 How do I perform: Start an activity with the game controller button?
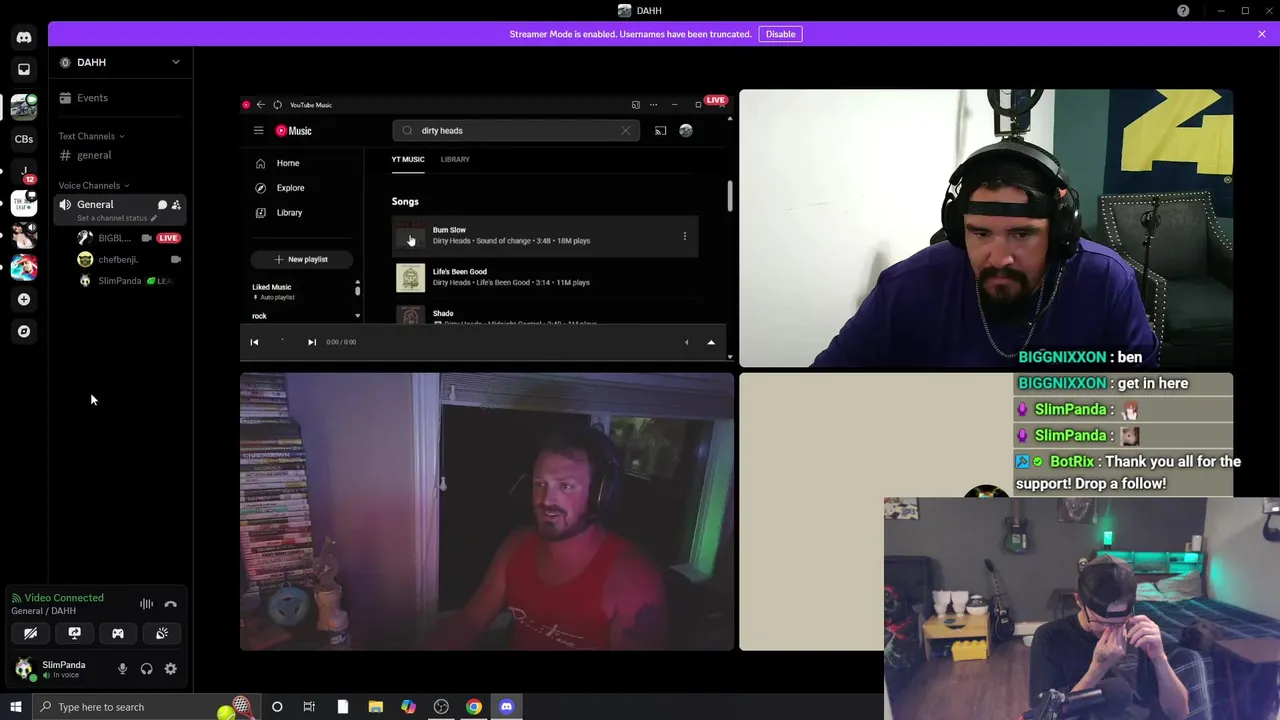[x=118, y=633]
